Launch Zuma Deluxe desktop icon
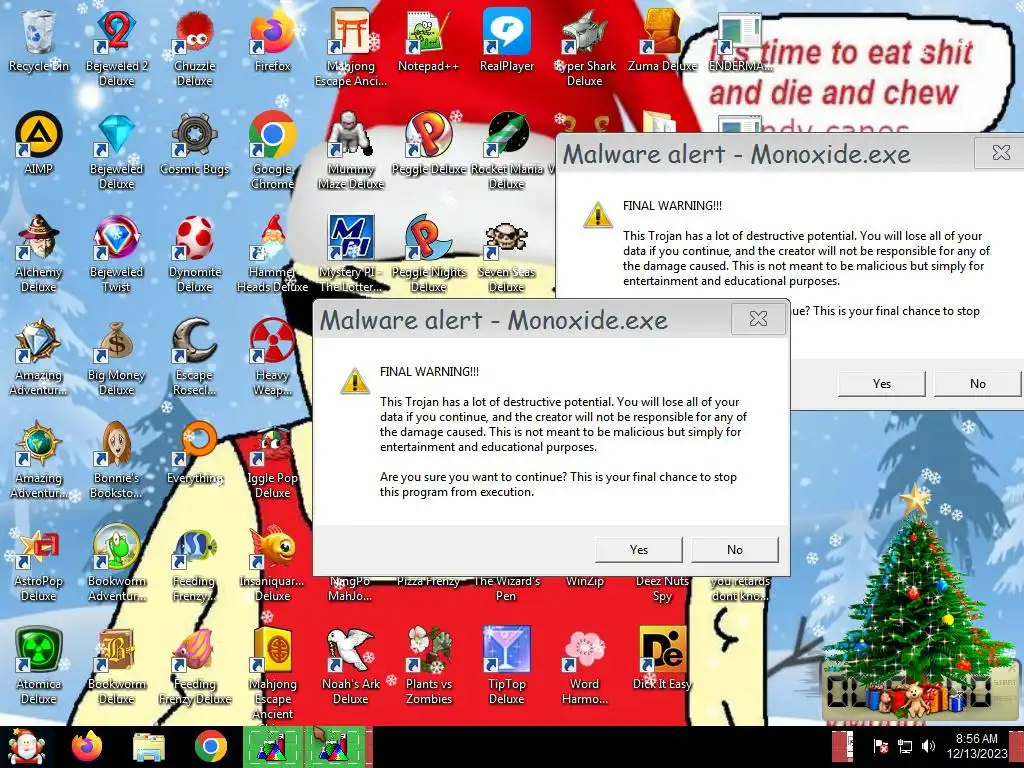1024x768 pixels. pyautogui.click(x=662, y=39)
